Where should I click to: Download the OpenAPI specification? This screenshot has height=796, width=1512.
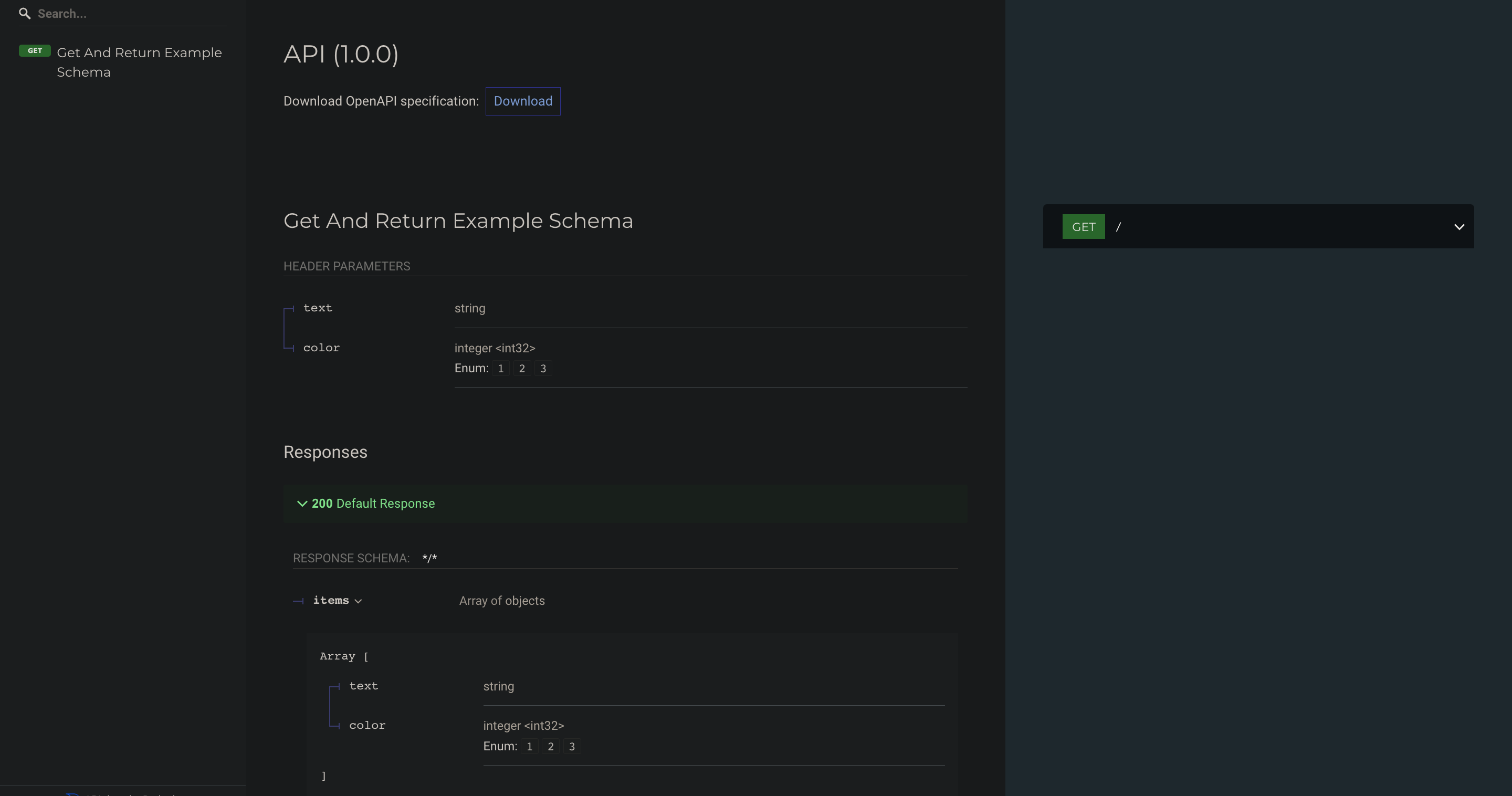click(x=522, y=101)
